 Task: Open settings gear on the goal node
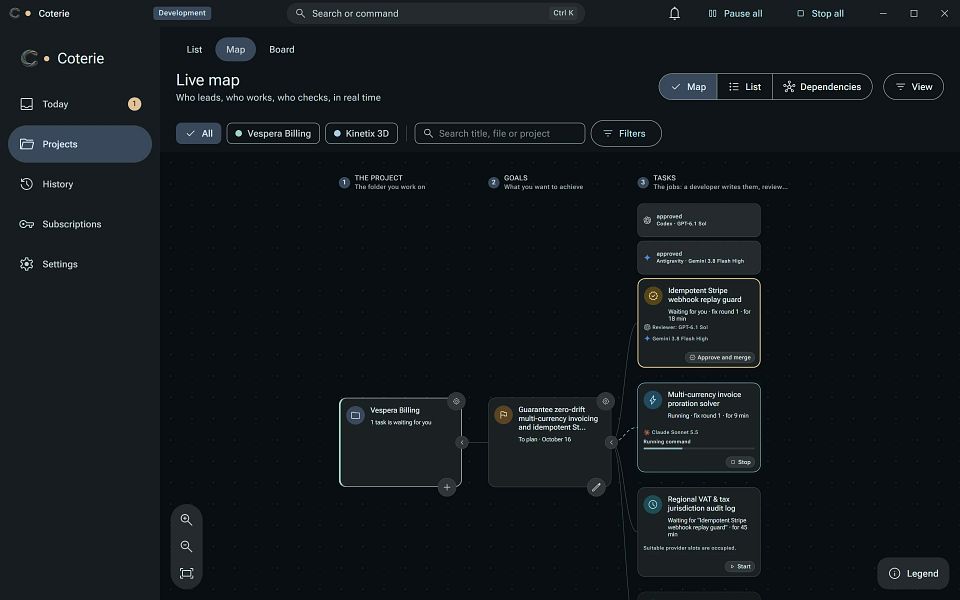pos(606,402)
